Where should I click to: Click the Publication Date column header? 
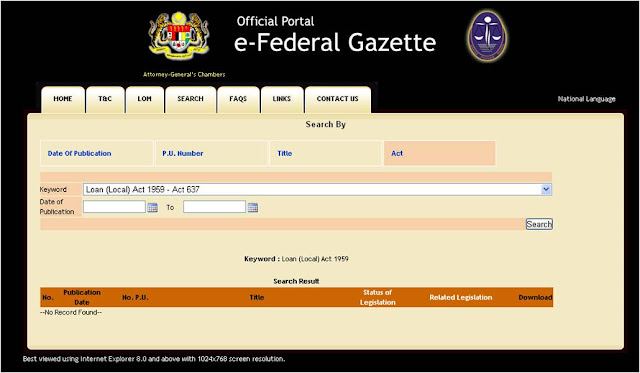(82, 298)
